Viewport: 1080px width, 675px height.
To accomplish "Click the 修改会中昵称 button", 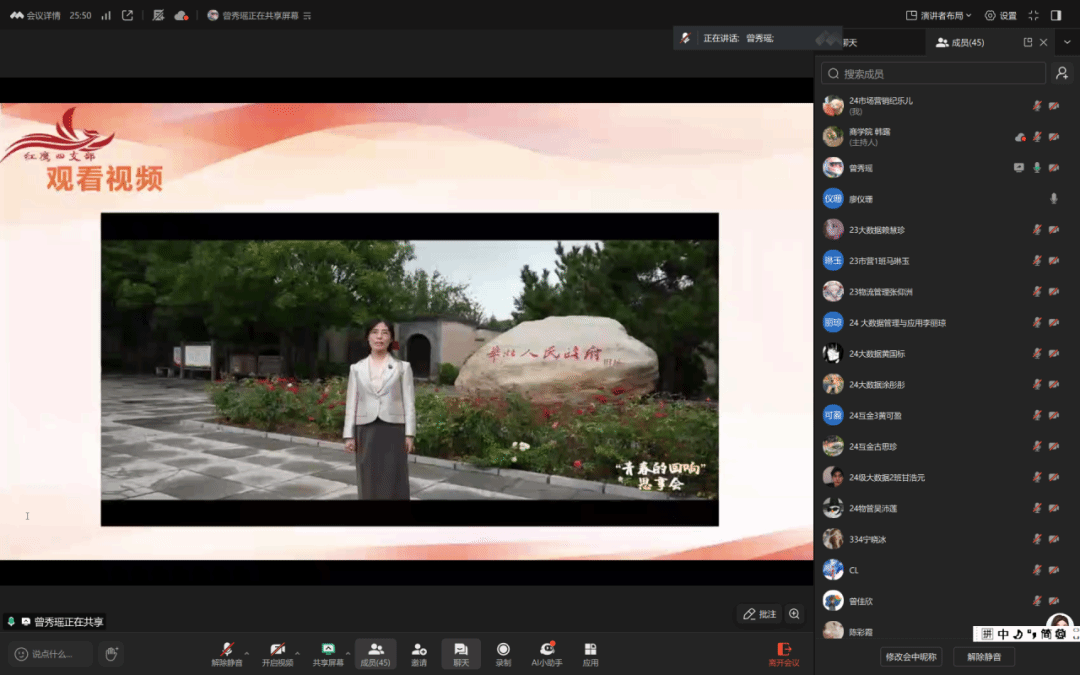I will pyautogui.click(x=911, y=657).
